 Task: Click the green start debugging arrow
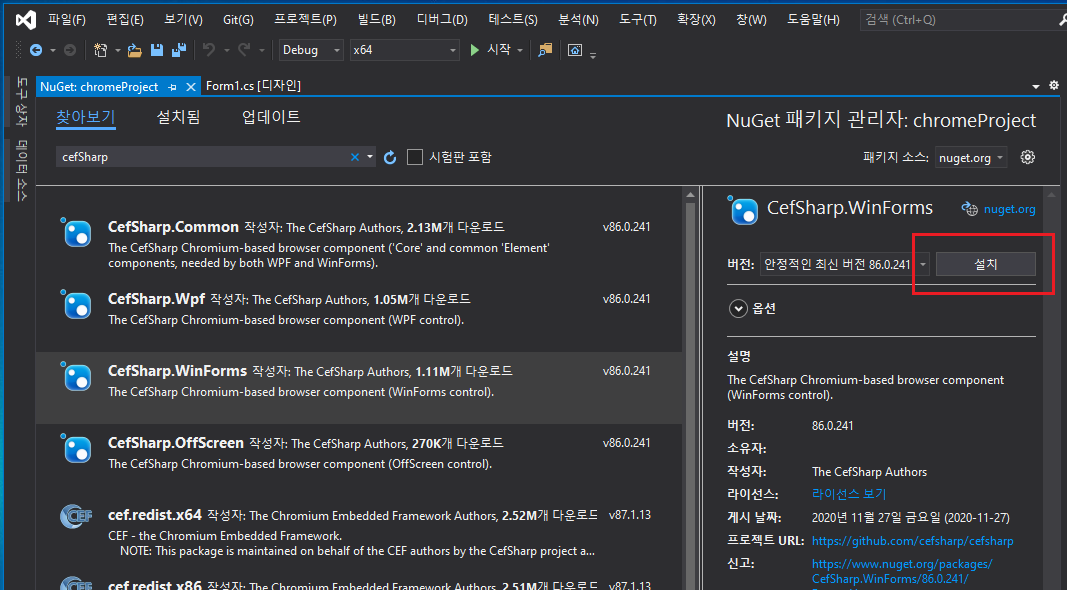point(474,50)
